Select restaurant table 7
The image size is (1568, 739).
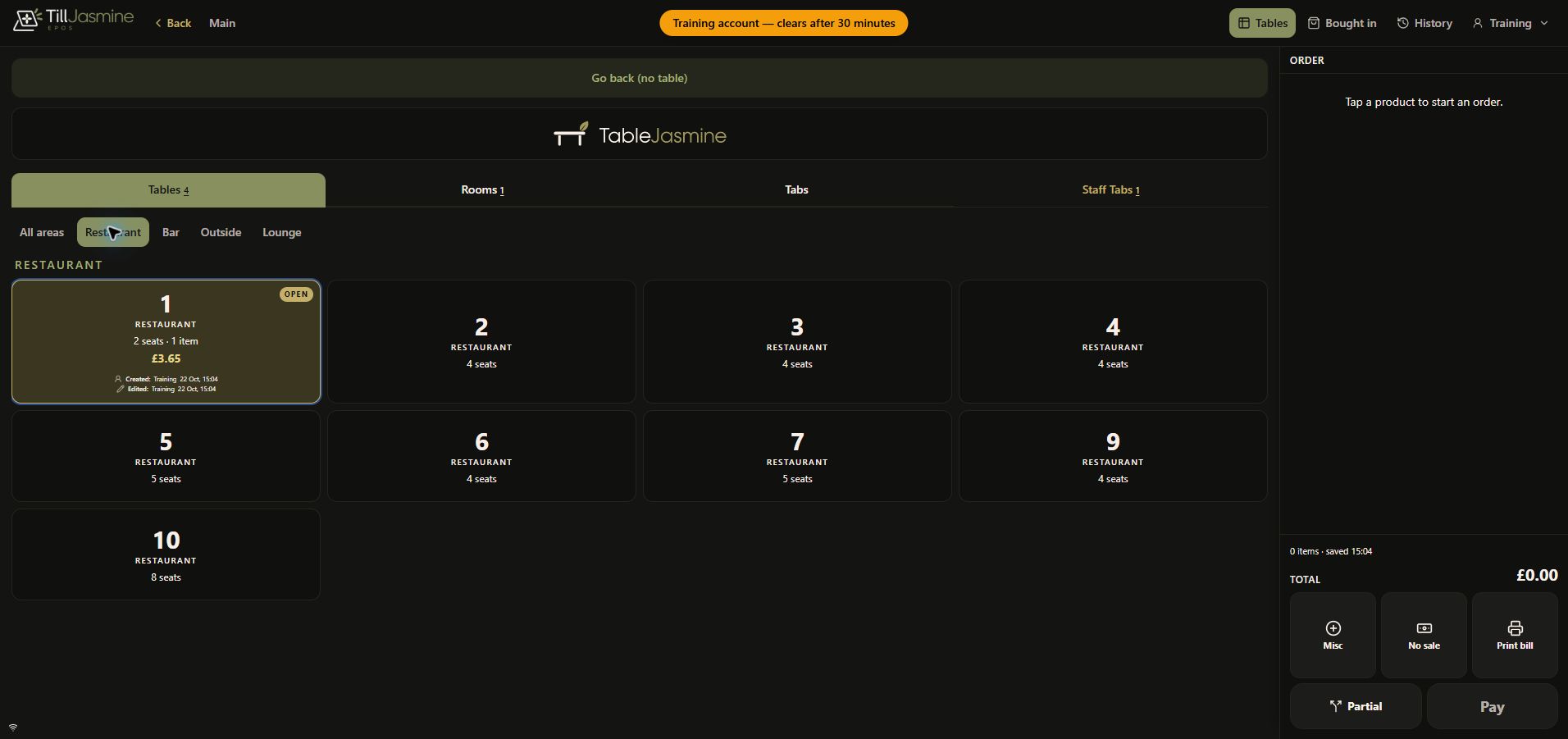click(797, 456)
